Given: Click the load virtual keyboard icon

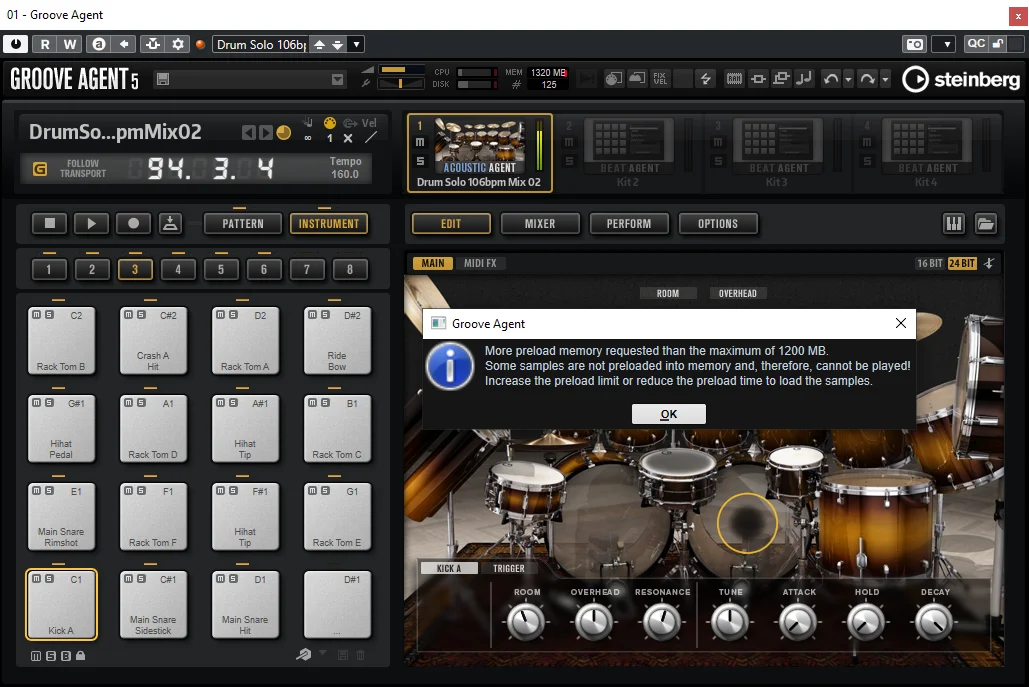Looking at the screenshot, I should (954, 224).
